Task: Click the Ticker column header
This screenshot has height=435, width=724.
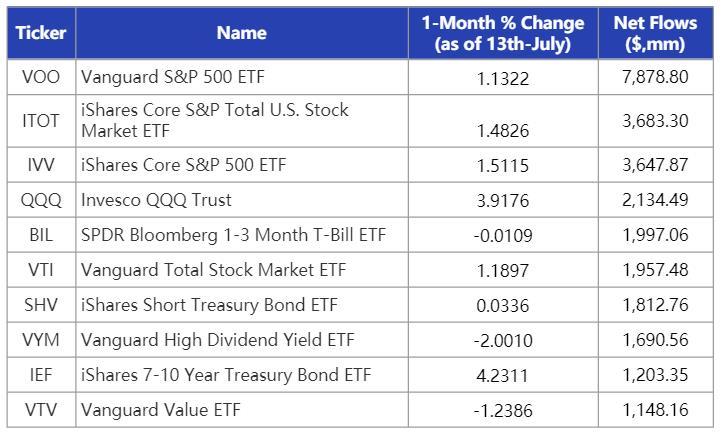Action: [x=40, y=33]
